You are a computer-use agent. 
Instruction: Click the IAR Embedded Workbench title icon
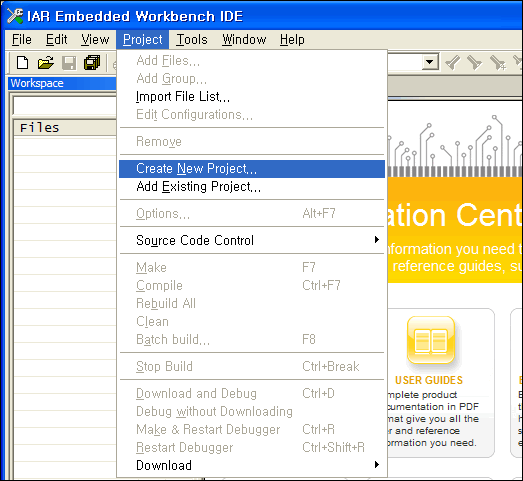tap(15, 16)
